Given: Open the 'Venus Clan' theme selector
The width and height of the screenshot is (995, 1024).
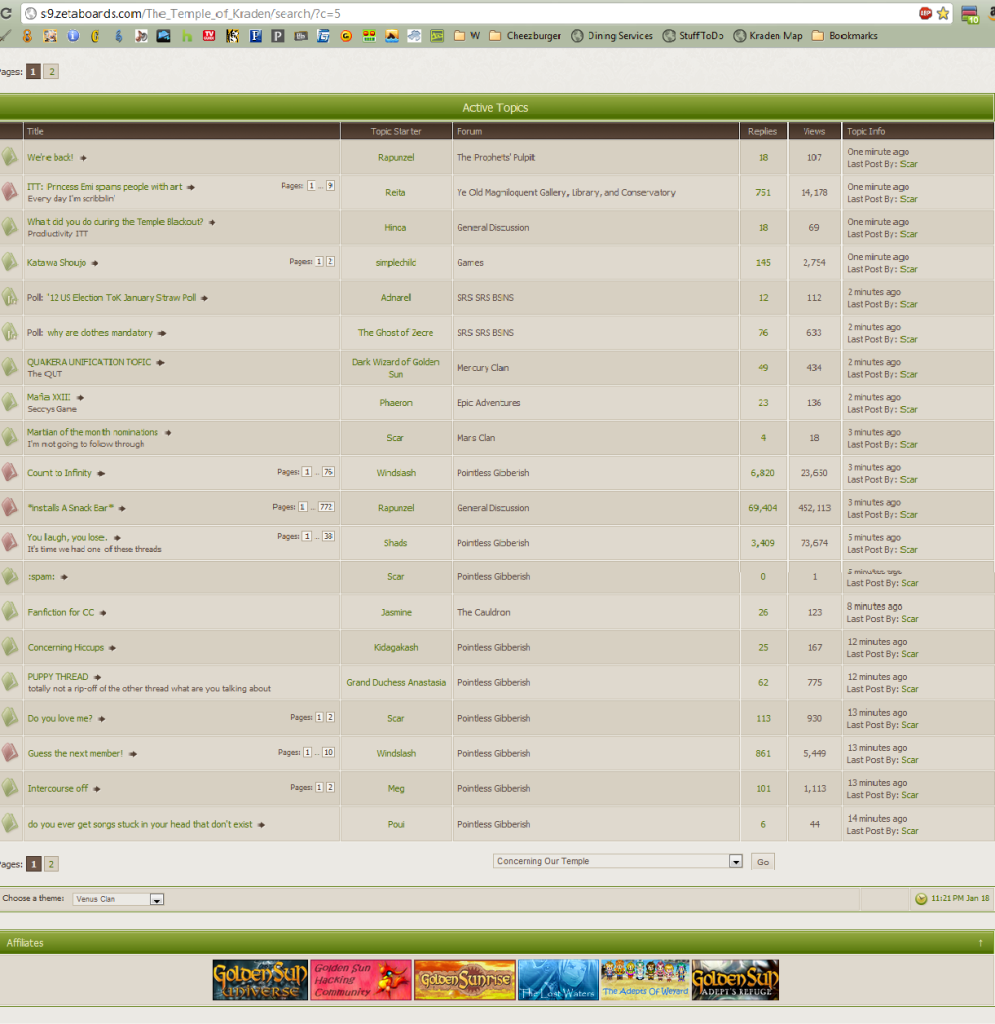Looking at the screenshot, I should tap(156, 899).
